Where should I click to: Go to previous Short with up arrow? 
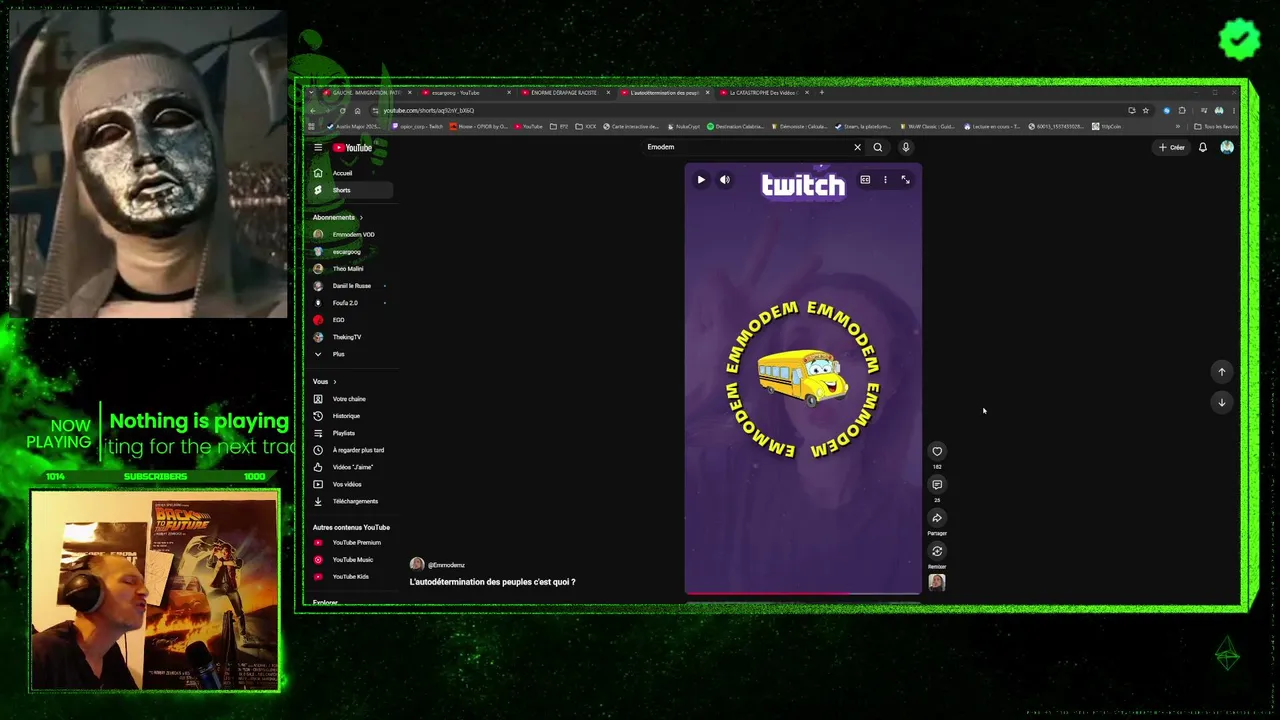tap(1221, 372)
